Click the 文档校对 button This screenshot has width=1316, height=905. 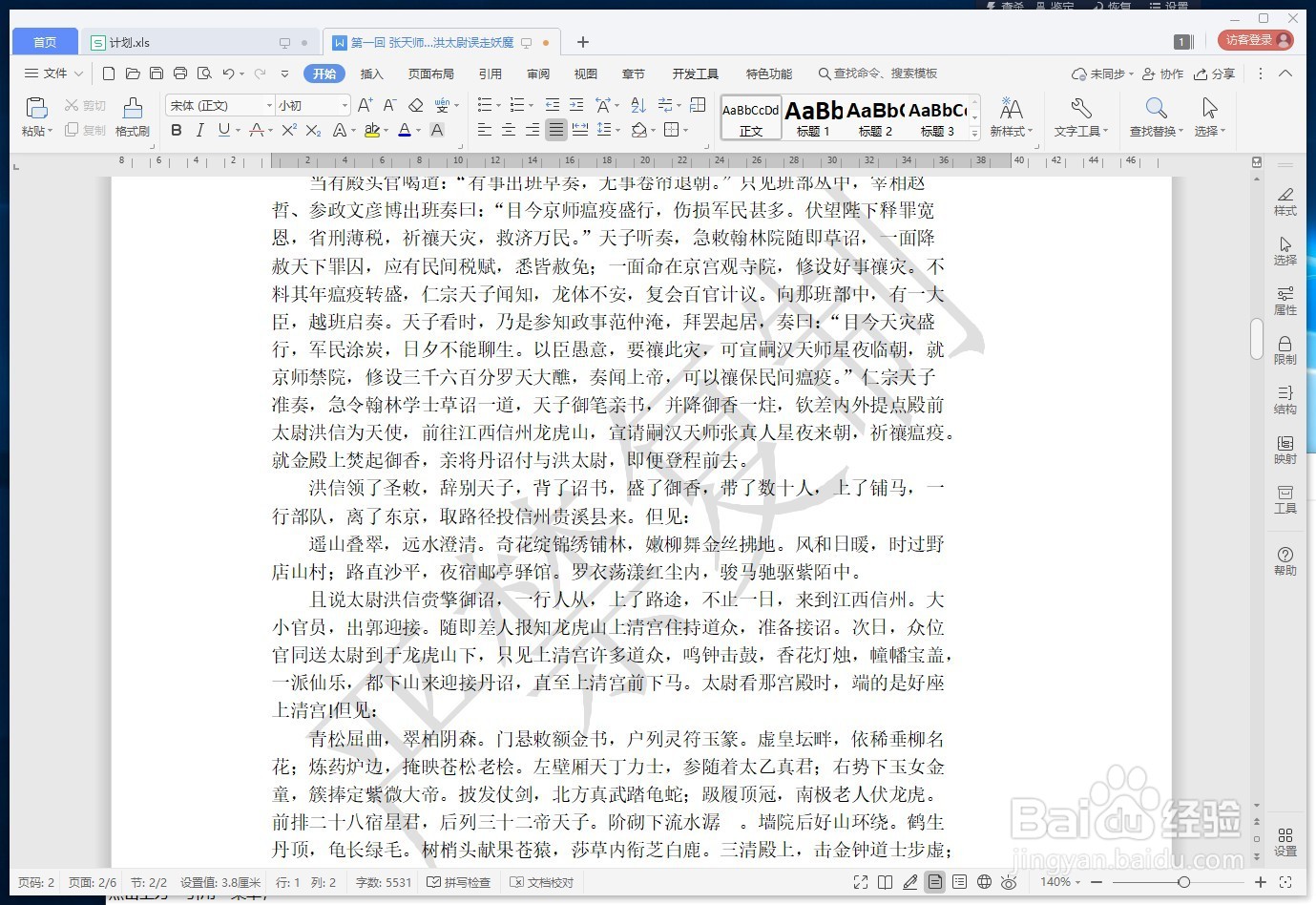click(541, 882)
